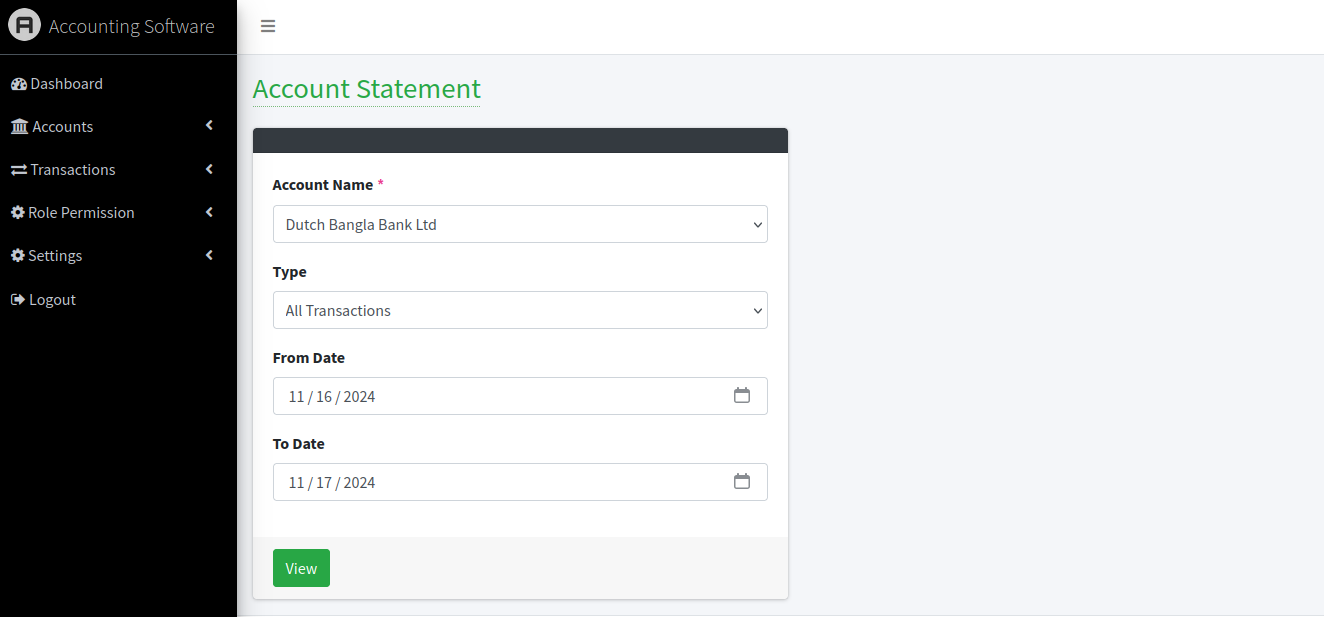Click the Transactions exchange arrows icon
The width and height of the screenshot is (1324, 617).
pyautogui.click(x=19, y=170)
